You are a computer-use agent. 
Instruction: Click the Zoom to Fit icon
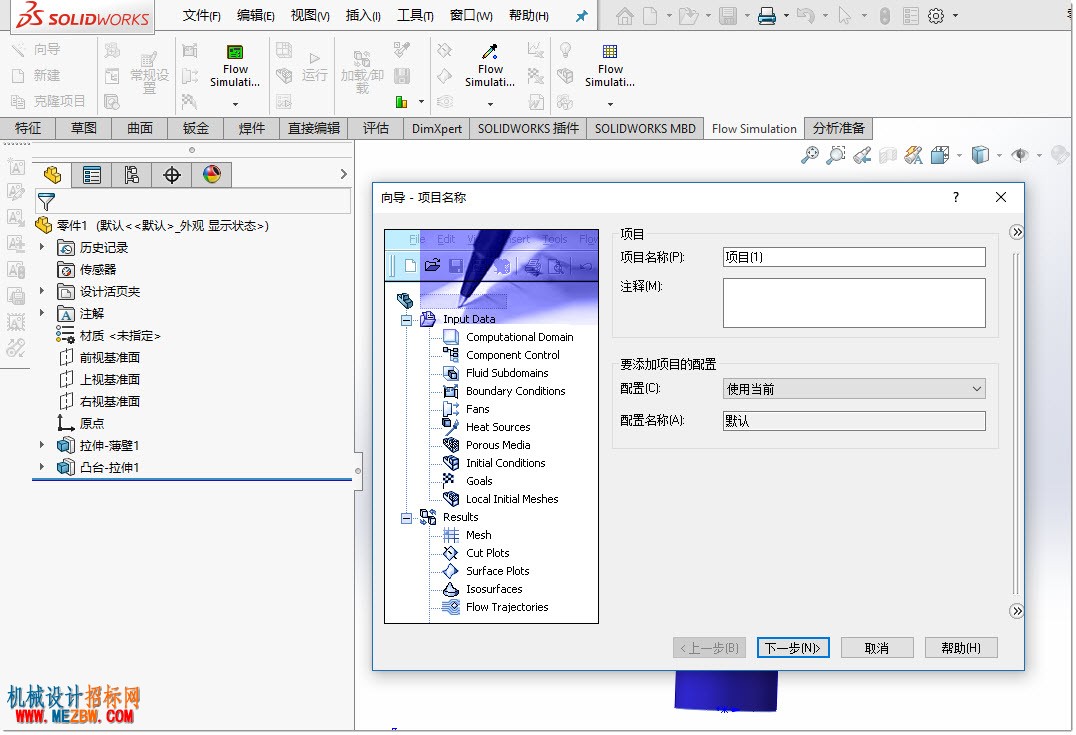tap(810, 155)
